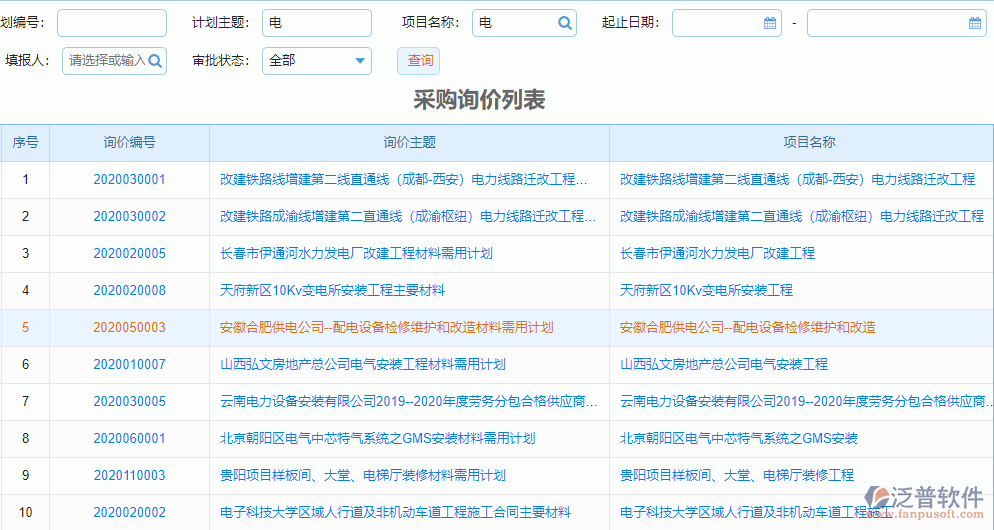Viewport: 994px width, 530px height.
Task: Open inquiry number 2020010007
Action: point(129,365)
